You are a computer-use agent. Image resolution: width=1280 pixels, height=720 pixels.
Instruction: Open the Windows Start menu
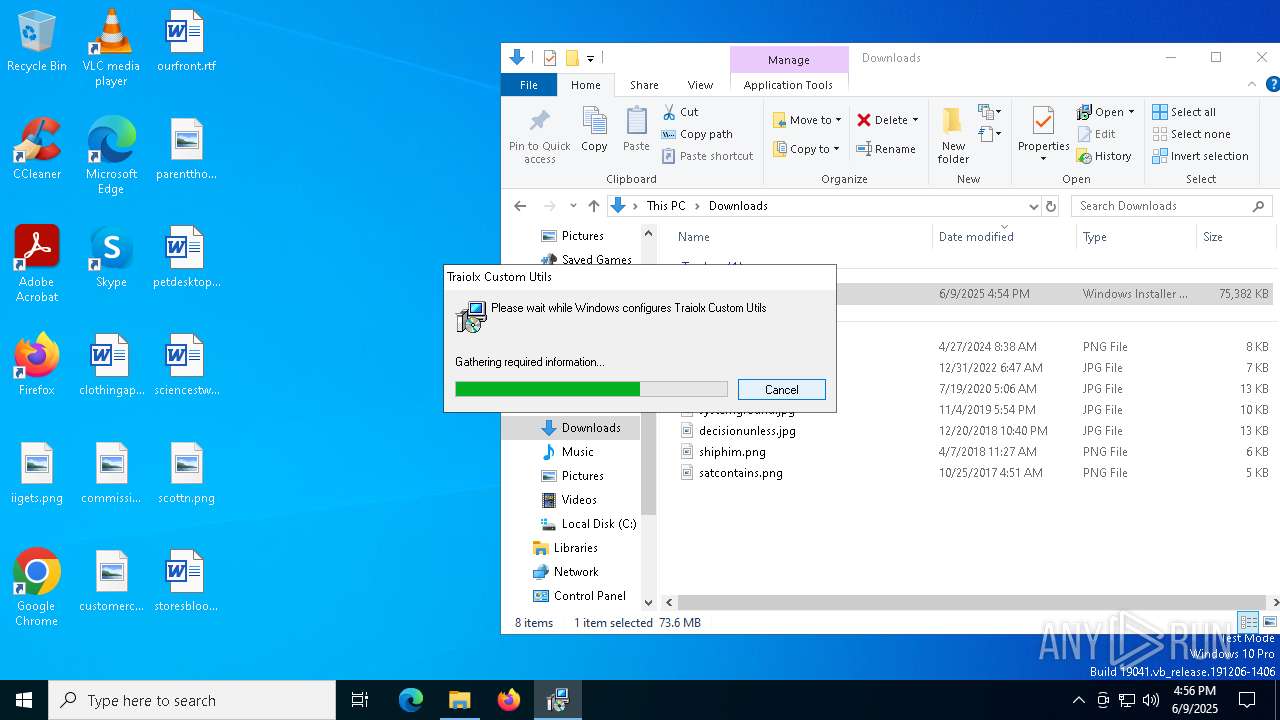point(24,700)
